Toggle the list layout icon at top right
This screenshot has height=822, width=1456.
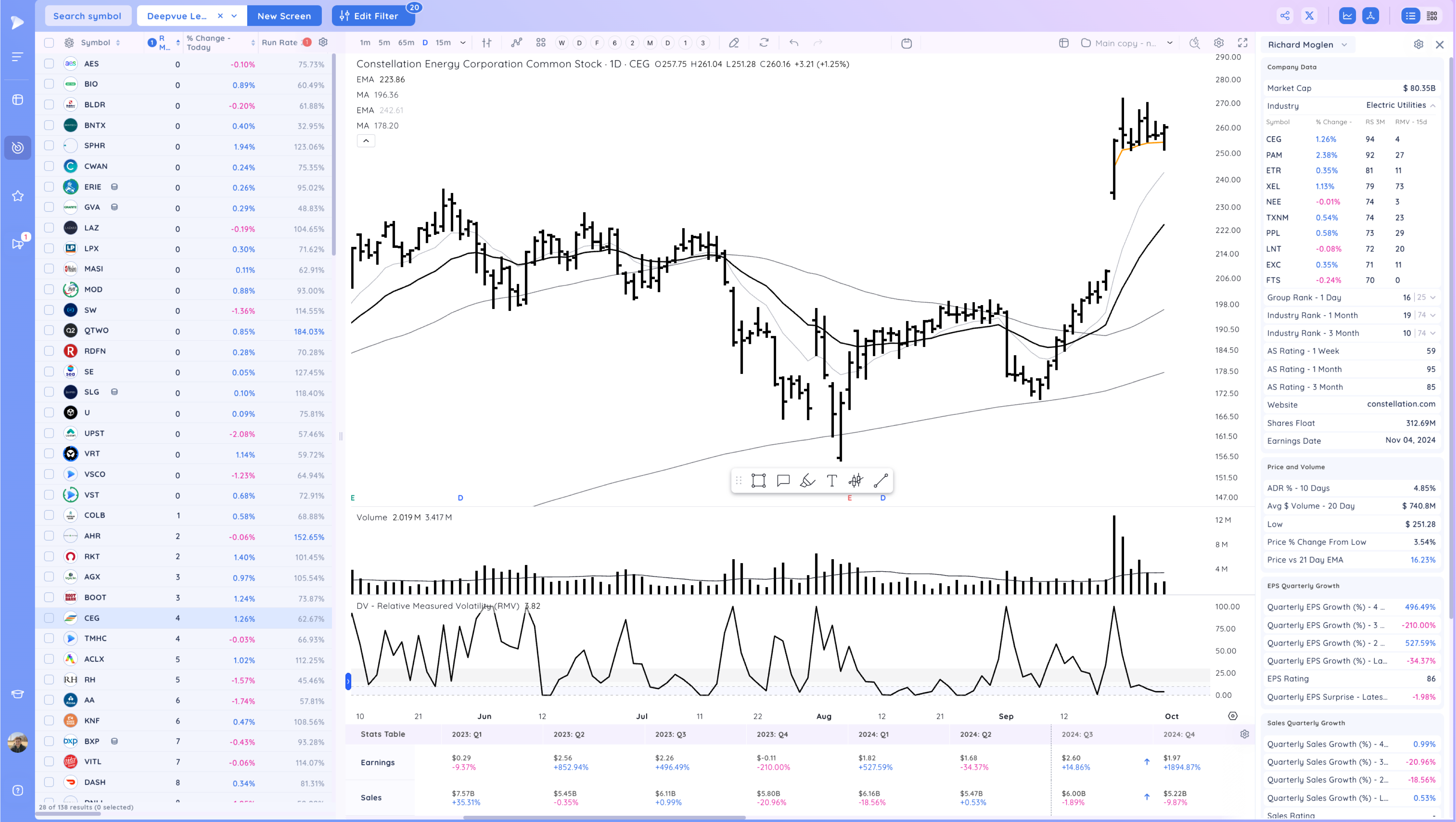click(x=1410, y=16)
